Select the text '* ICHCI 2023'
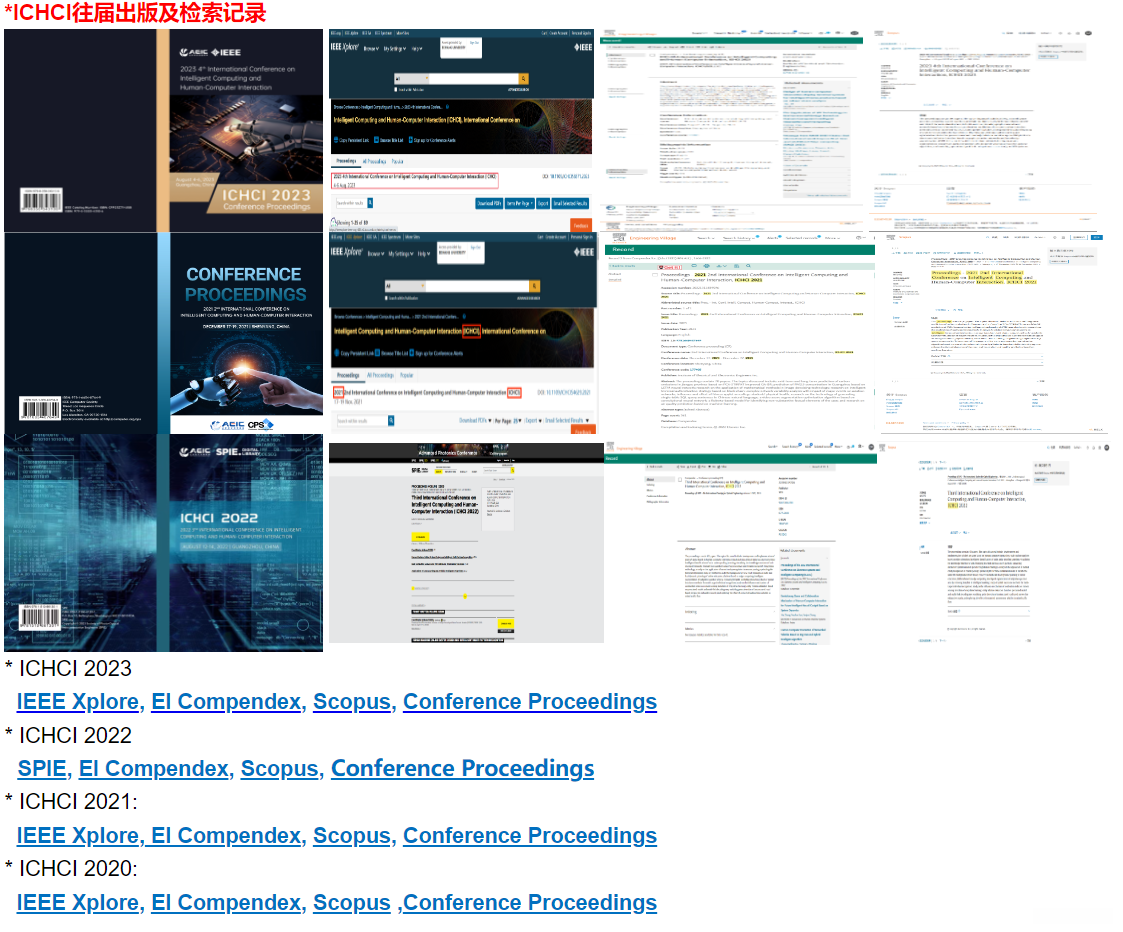Screen dimensions: 1123x932 (x=69, y=668)
